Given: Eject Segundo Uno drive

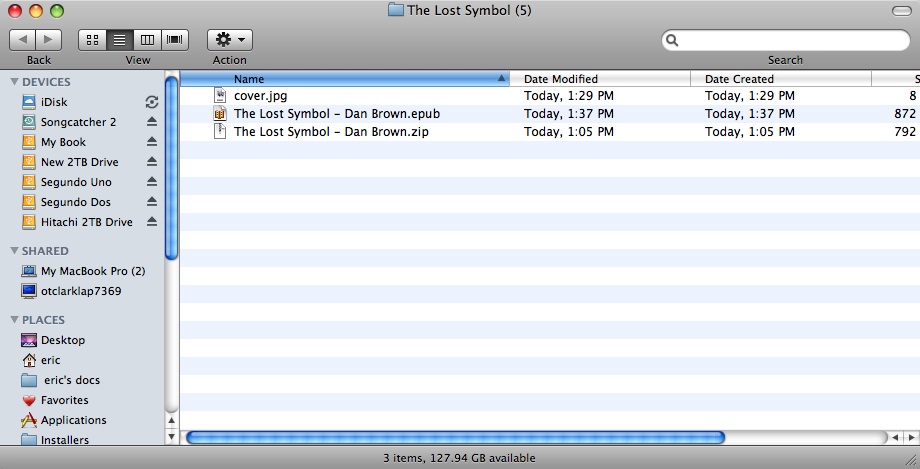Looking at the screenshot, I should pyautogui.click(x=151, y=182).
